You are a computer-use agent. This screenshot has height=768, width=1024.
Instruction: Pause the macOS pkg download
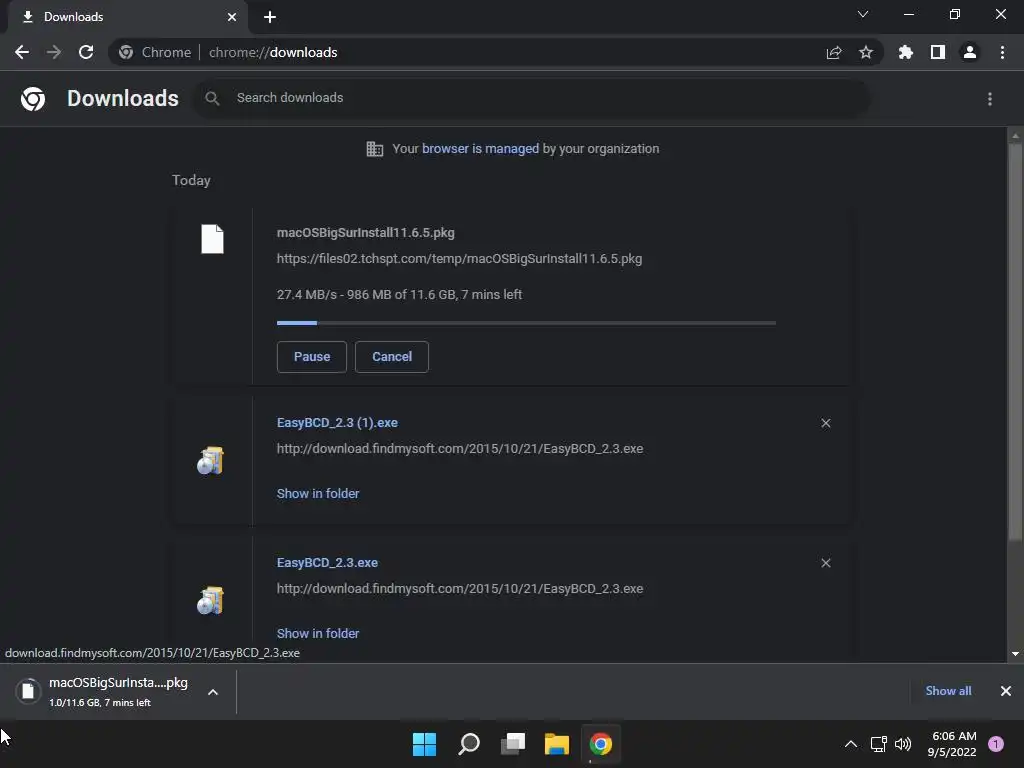pyautogui.click(x=312, y=357)
